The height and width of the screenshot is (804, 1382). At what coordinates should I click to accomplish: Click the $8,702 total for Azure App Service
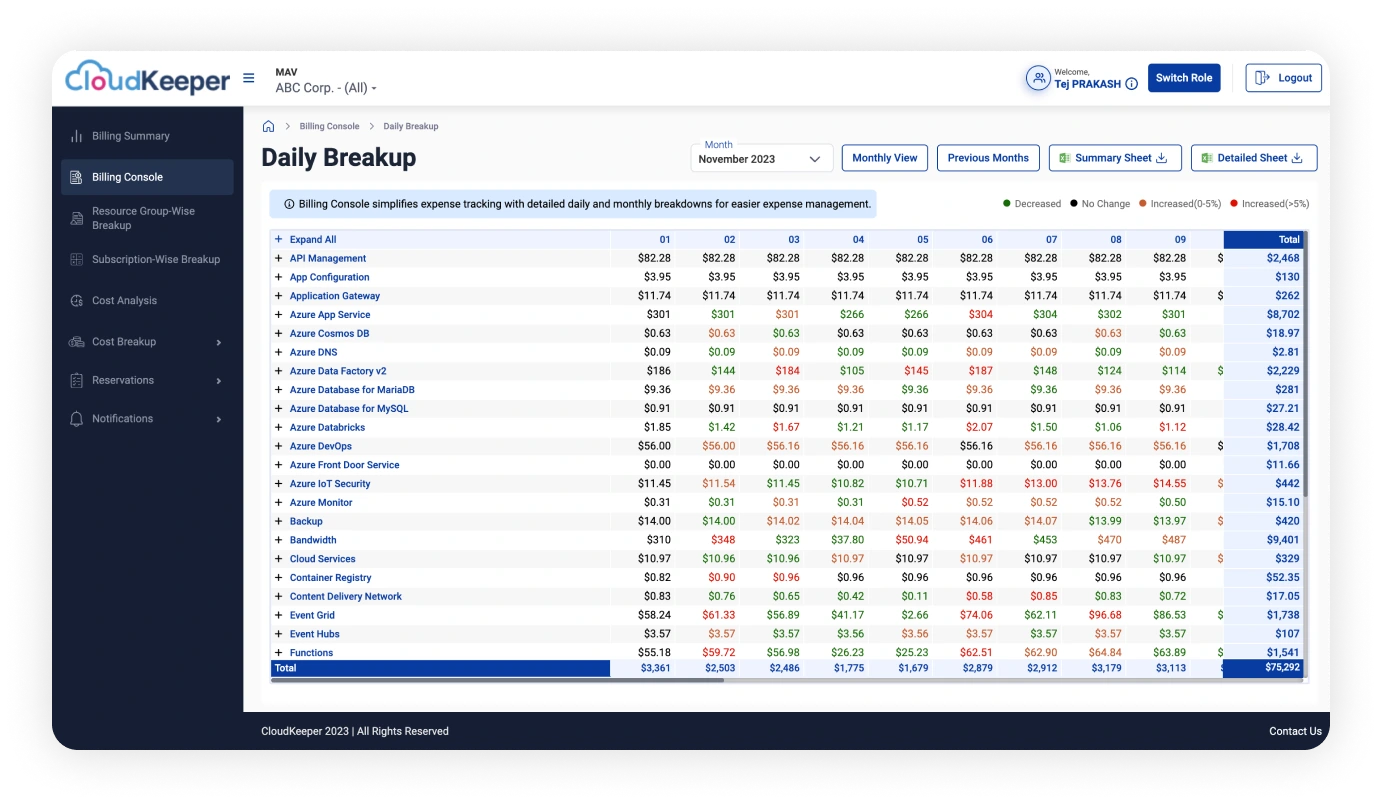point(1283,315)
